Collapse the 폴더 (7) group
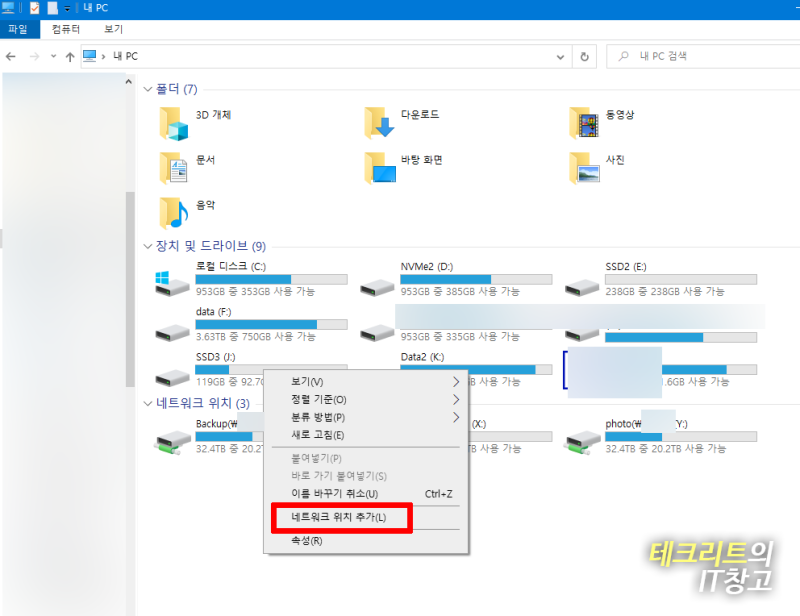Image resolution: width=800 pixels, height=616 pixels. click(x=148, y=89)
